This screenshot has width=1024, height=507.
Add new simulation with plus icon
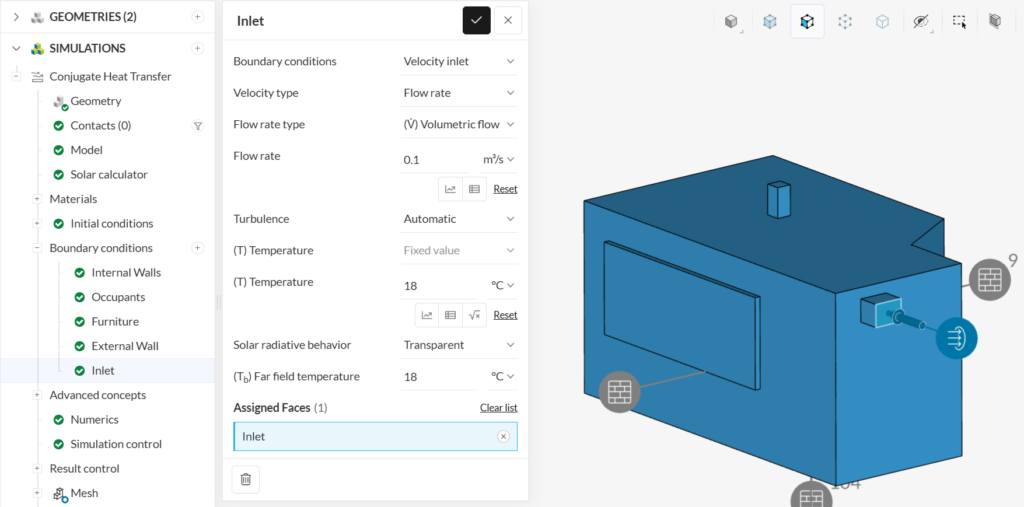(x=198, y=48)
